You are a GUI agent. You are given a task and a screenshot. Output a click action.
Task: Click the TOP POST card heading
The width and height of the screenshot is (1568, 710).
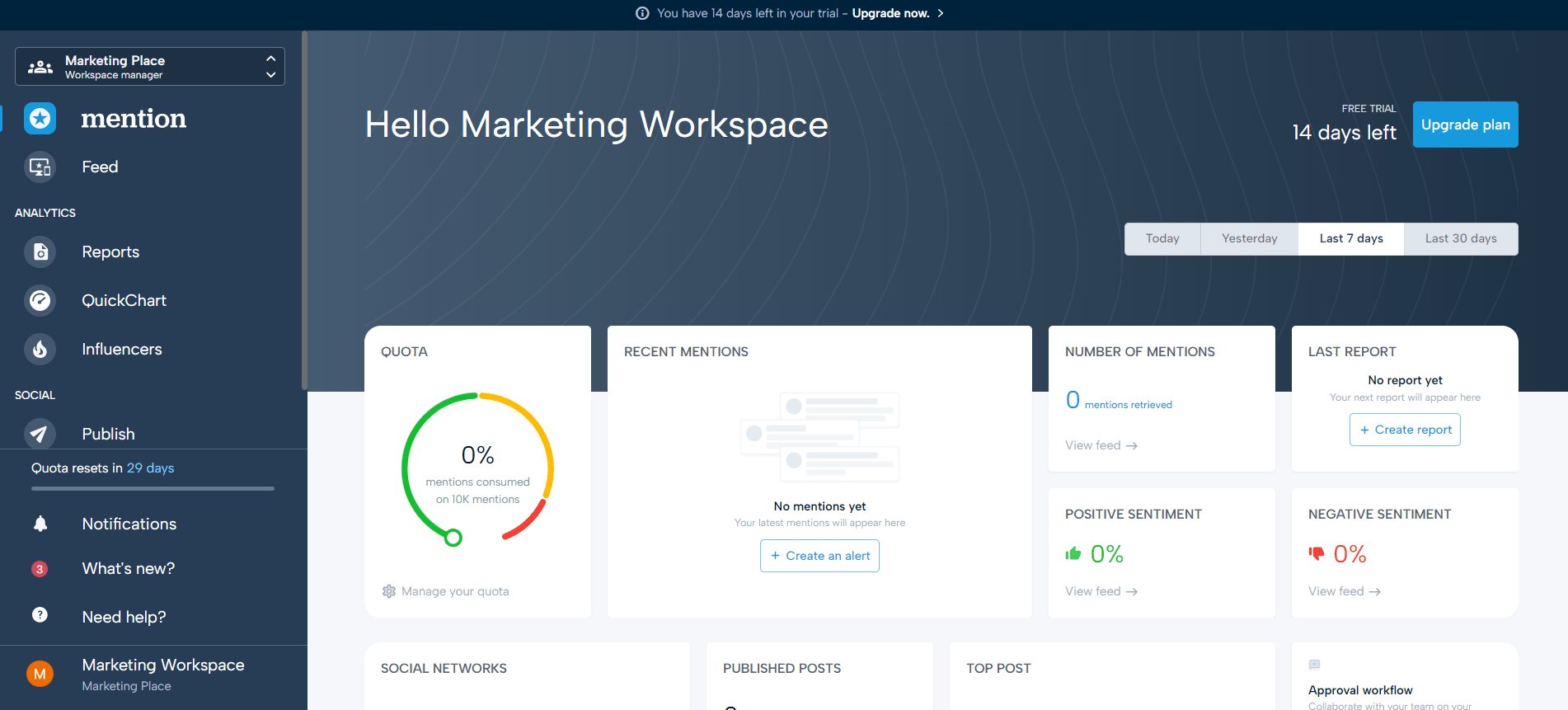coord(998,669)
